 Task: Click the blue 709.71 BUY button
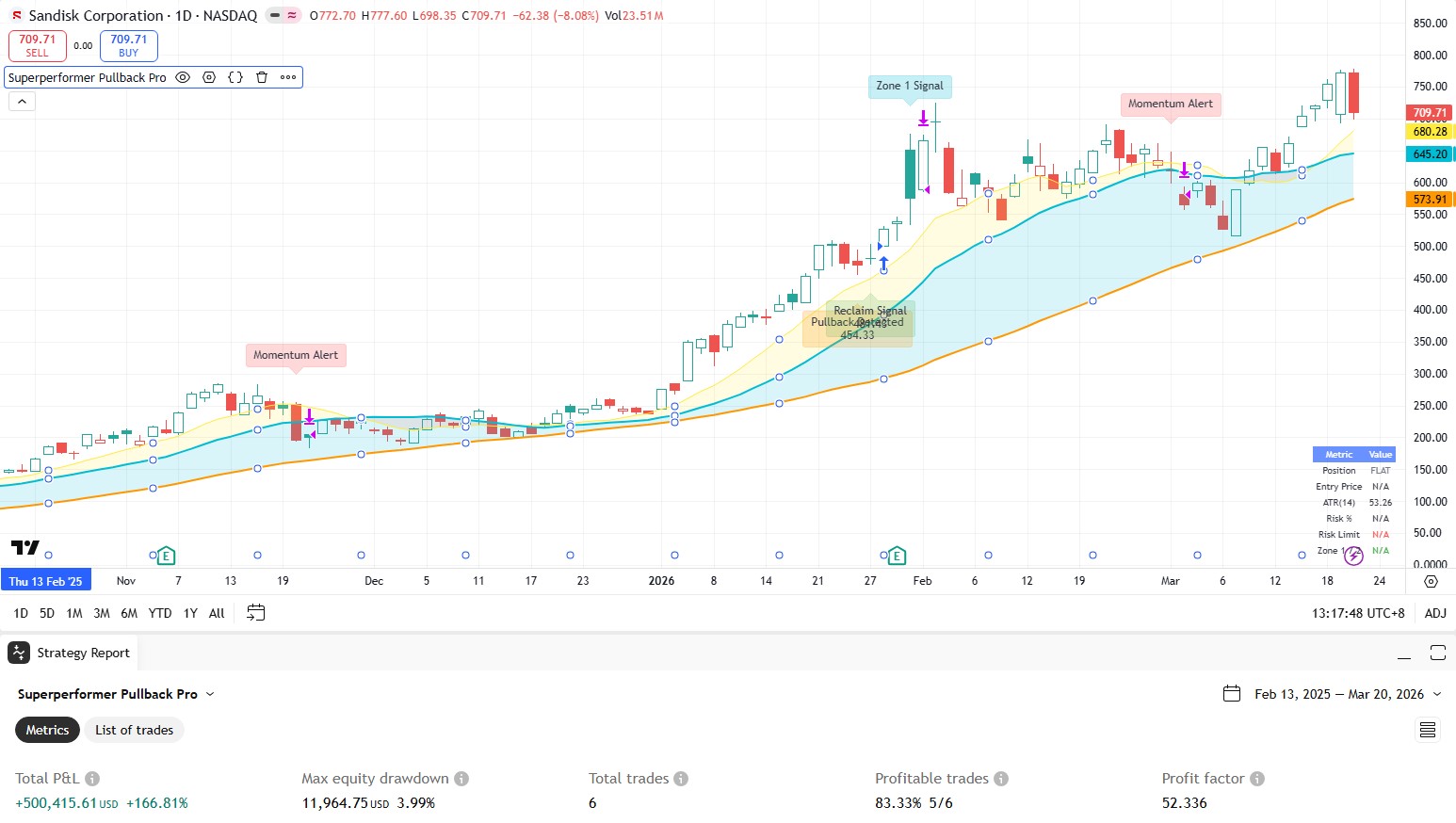click(129, 45)
